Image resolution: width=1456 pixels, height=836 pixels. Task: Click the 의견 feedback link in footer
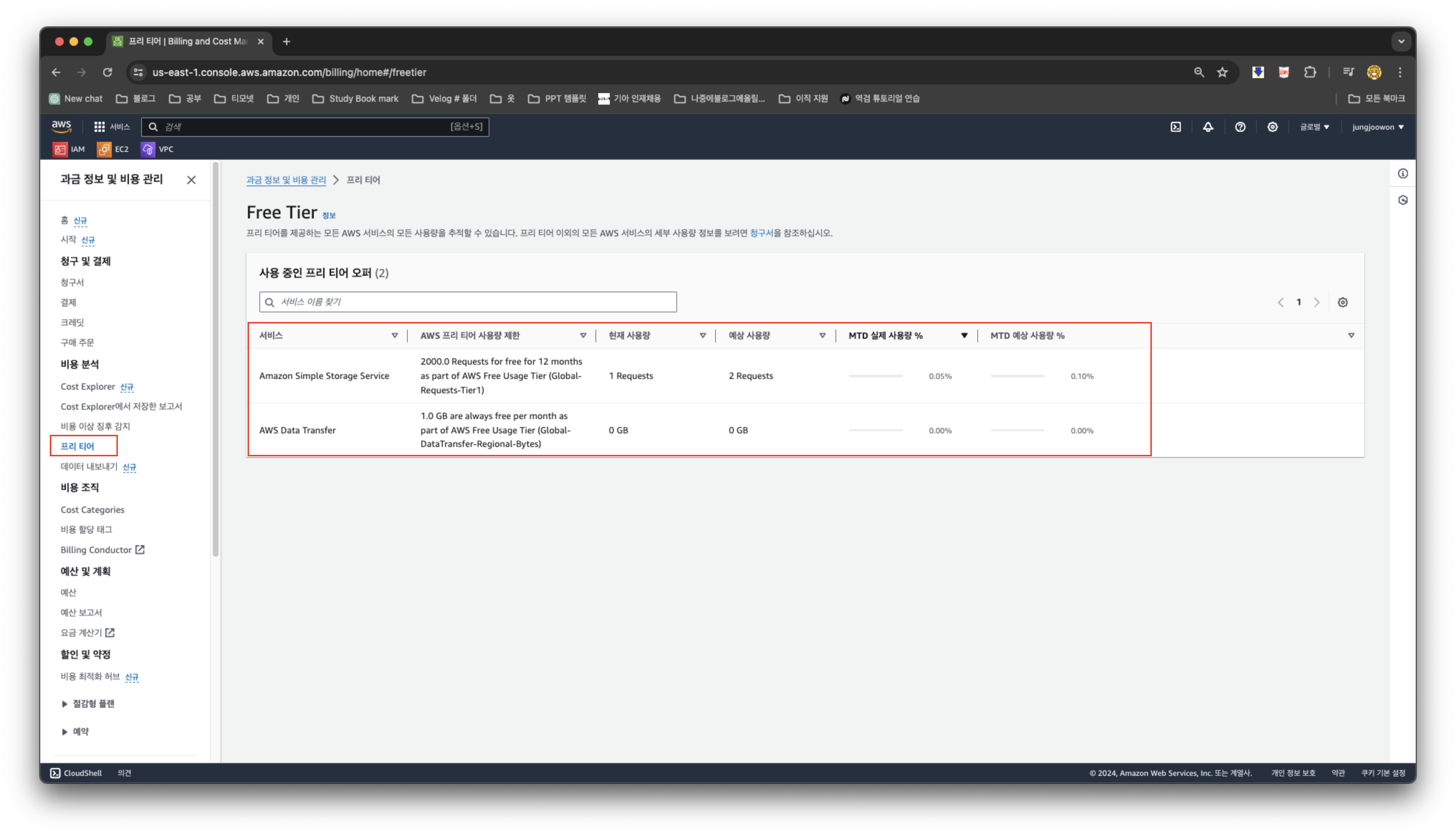point(124,773)
